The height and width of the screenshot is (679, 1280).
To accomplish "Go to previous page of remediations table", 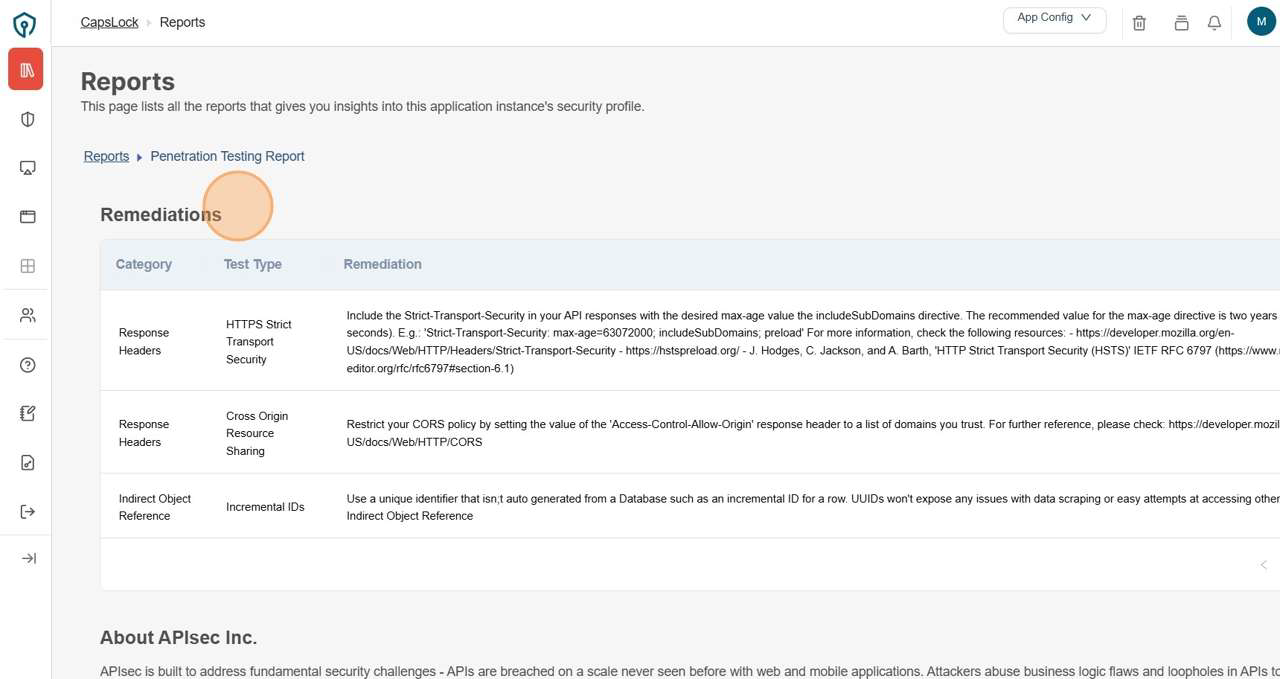I will 1263,565.
